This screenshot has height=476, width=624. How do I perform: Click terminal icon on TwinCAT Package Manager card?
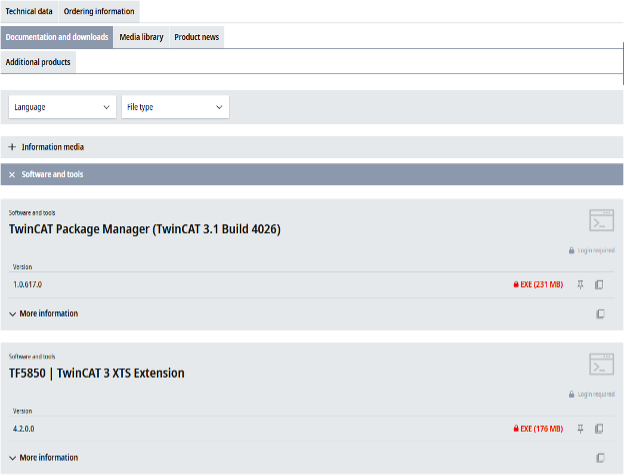pos(601,220)
